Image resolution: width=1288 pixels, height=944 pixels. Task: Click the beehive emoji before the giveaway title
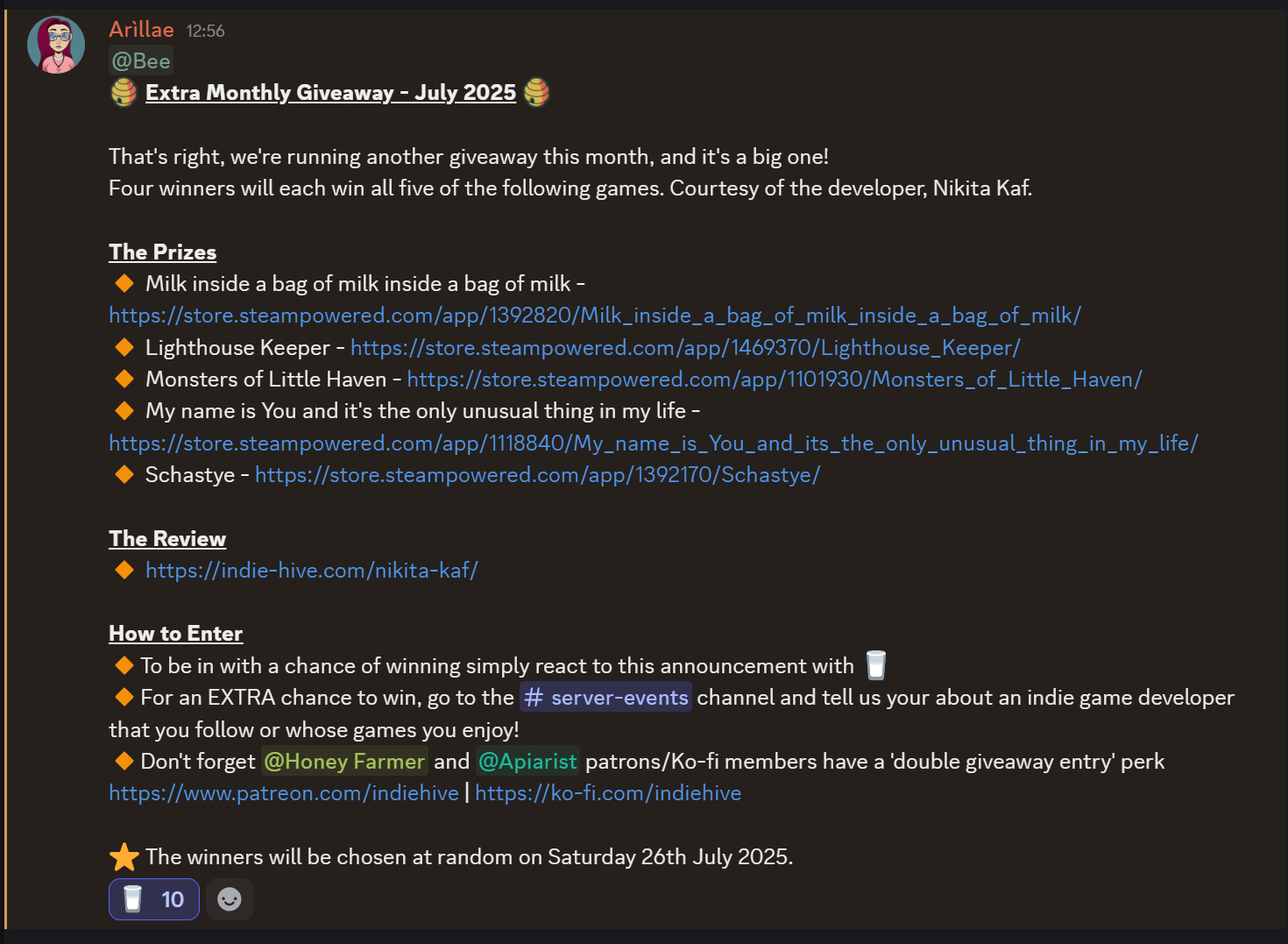(x=124, y=92)
